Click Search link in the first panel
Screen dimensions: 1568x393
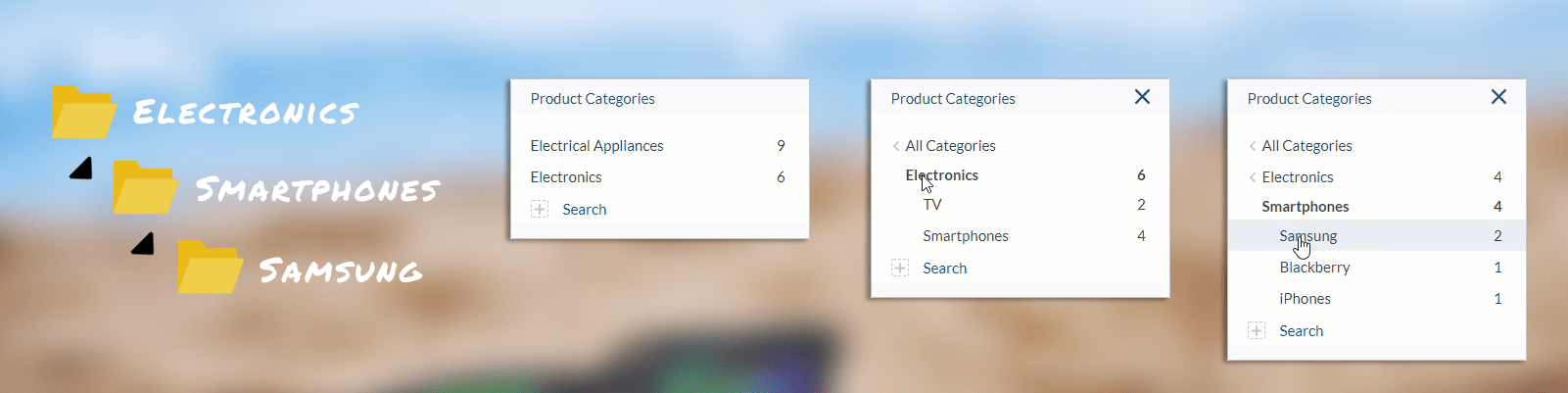pos(584,210)
